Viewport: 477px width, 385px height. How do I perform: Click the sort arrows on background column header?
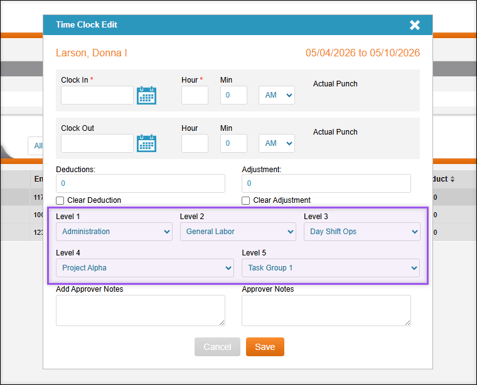coord(452,179)
